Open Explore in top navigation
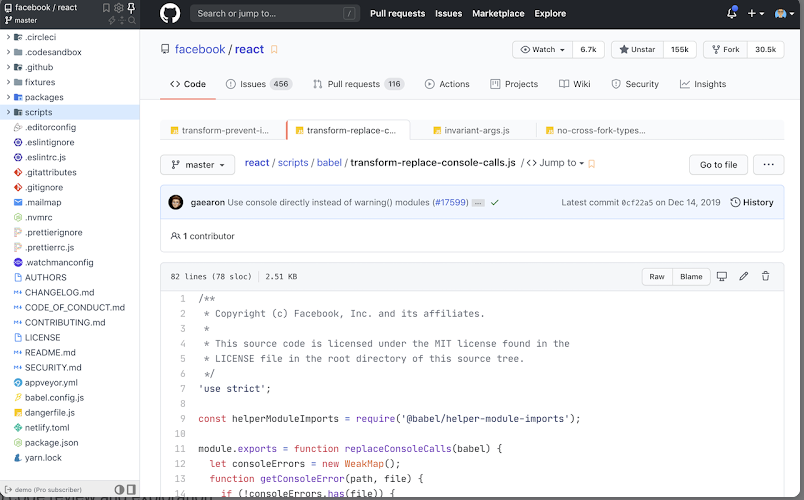The height and width of the screenshot is (500, 804). click(x=550, y=13)
